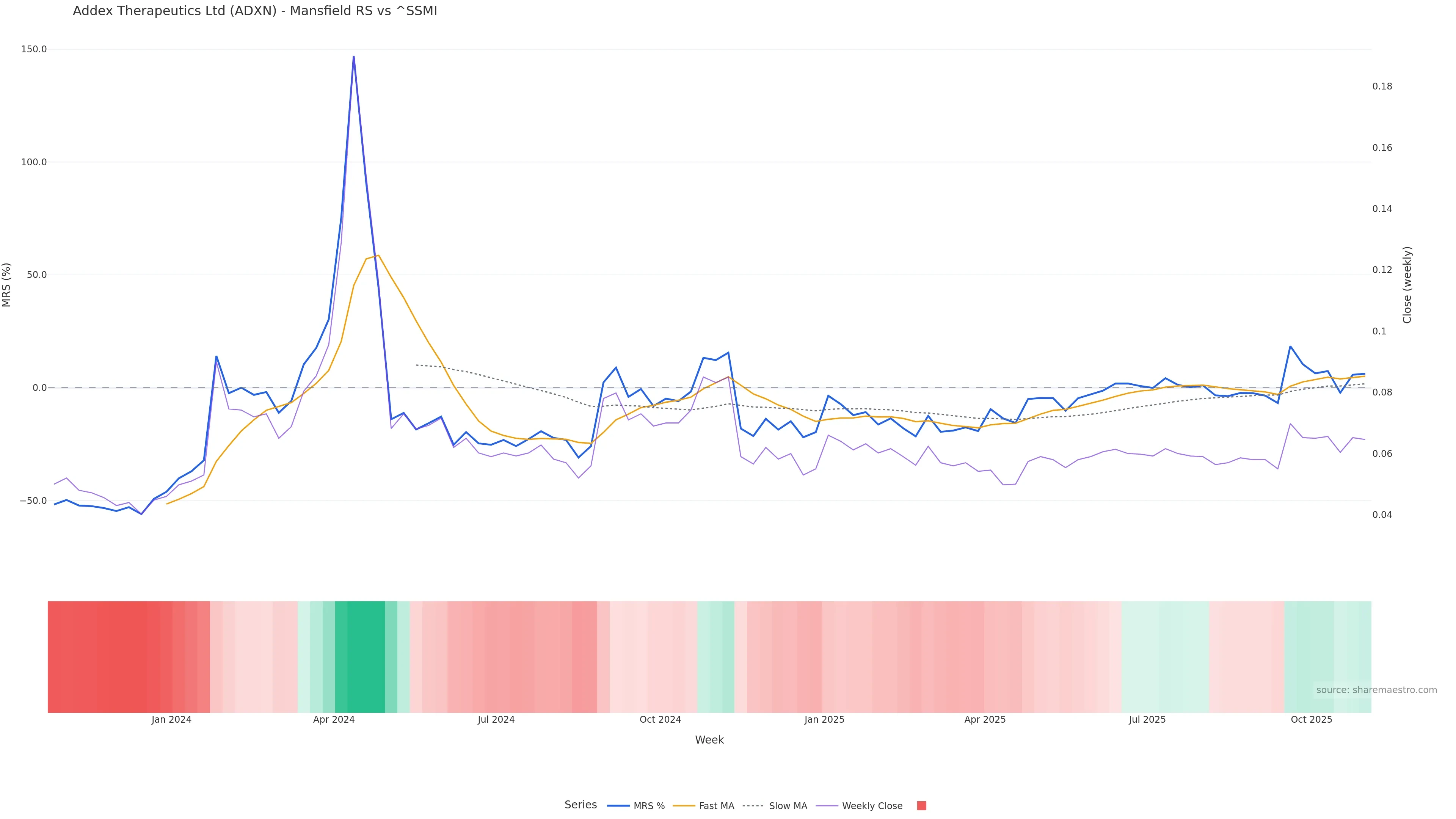Click the chart title Addex Therapeutics Ltd
The height and width of the screenshot is (819, 1456).
click(x=254, y=11)
